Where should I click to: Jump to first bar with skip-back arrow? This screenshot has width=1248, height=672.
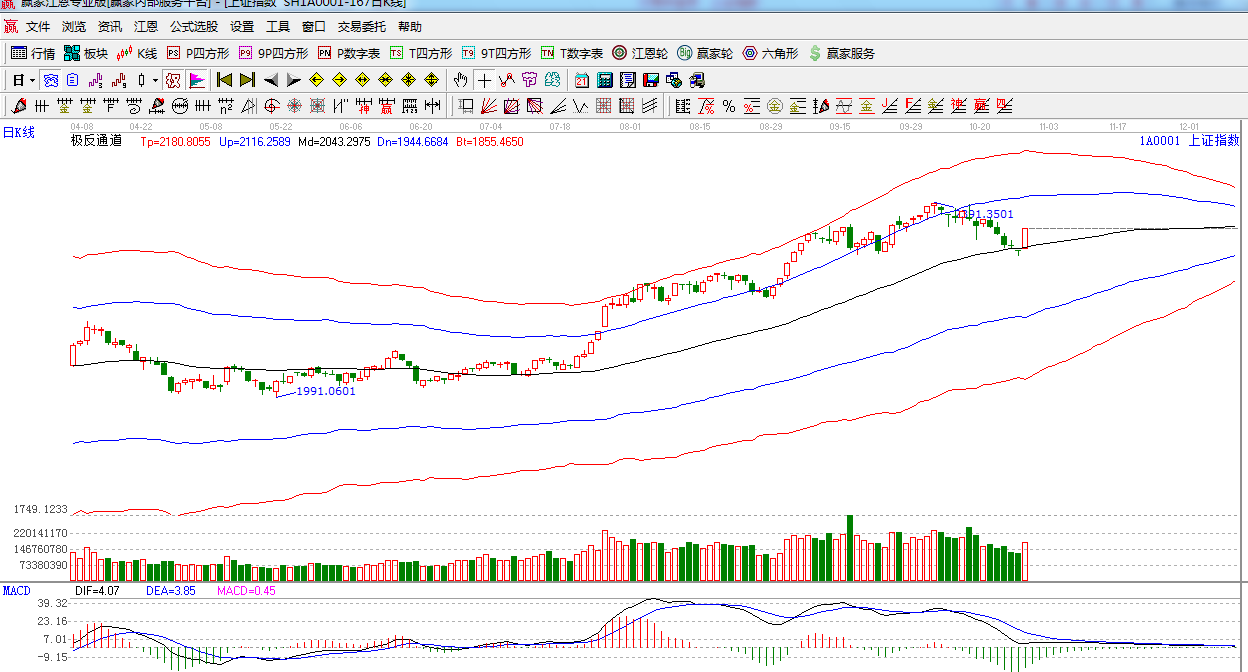[x=224, y=80]
